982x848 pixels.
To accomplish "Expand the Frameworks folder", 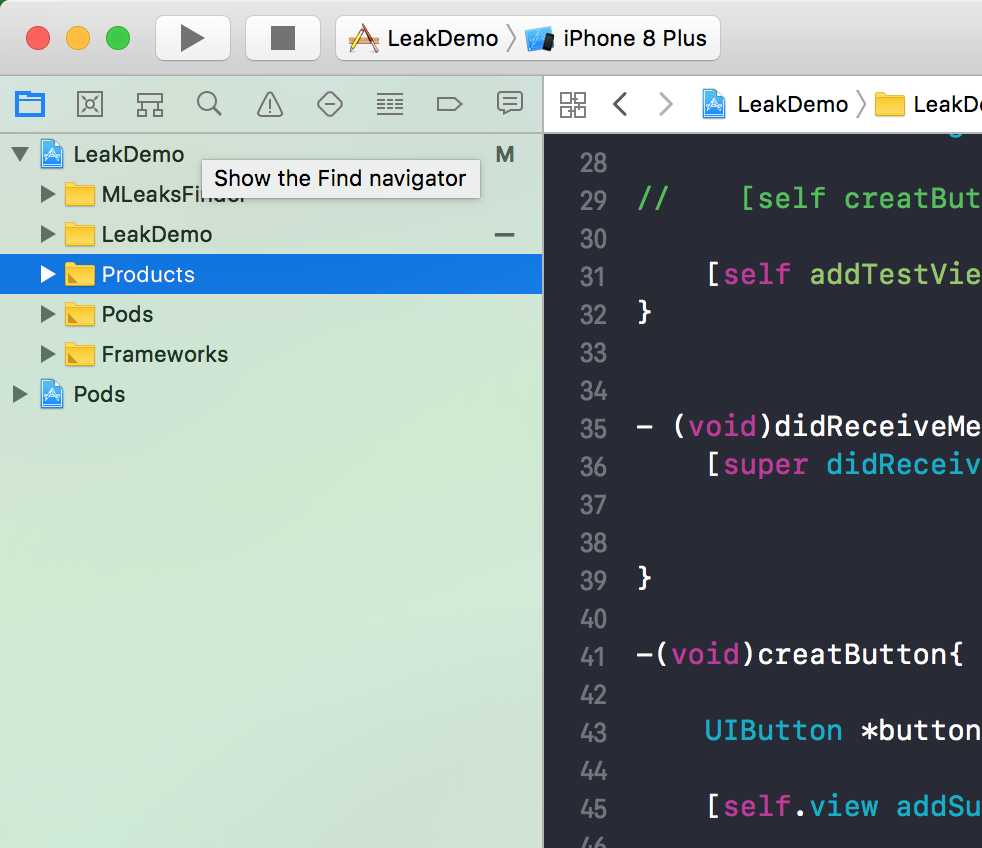I will pyautogui.click(x=48, y=354).
